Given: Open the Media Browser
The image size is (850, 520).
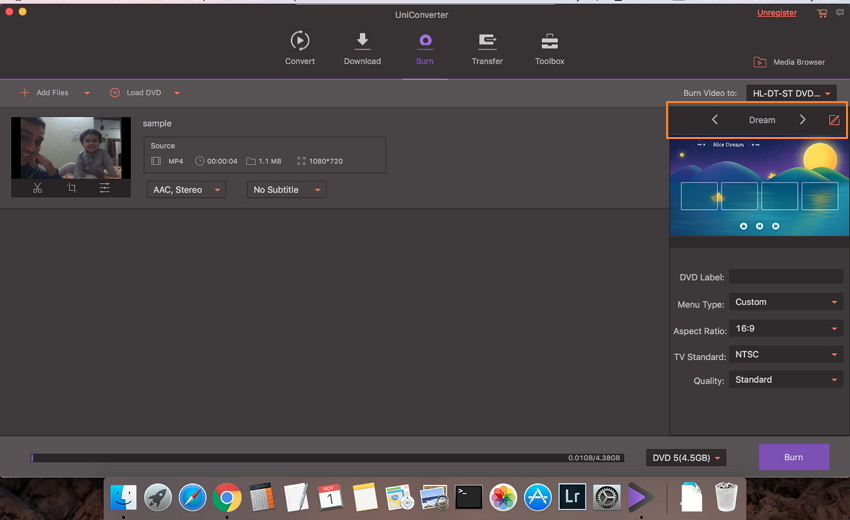Looking at the screenshot, I should [x=789, y=62].
